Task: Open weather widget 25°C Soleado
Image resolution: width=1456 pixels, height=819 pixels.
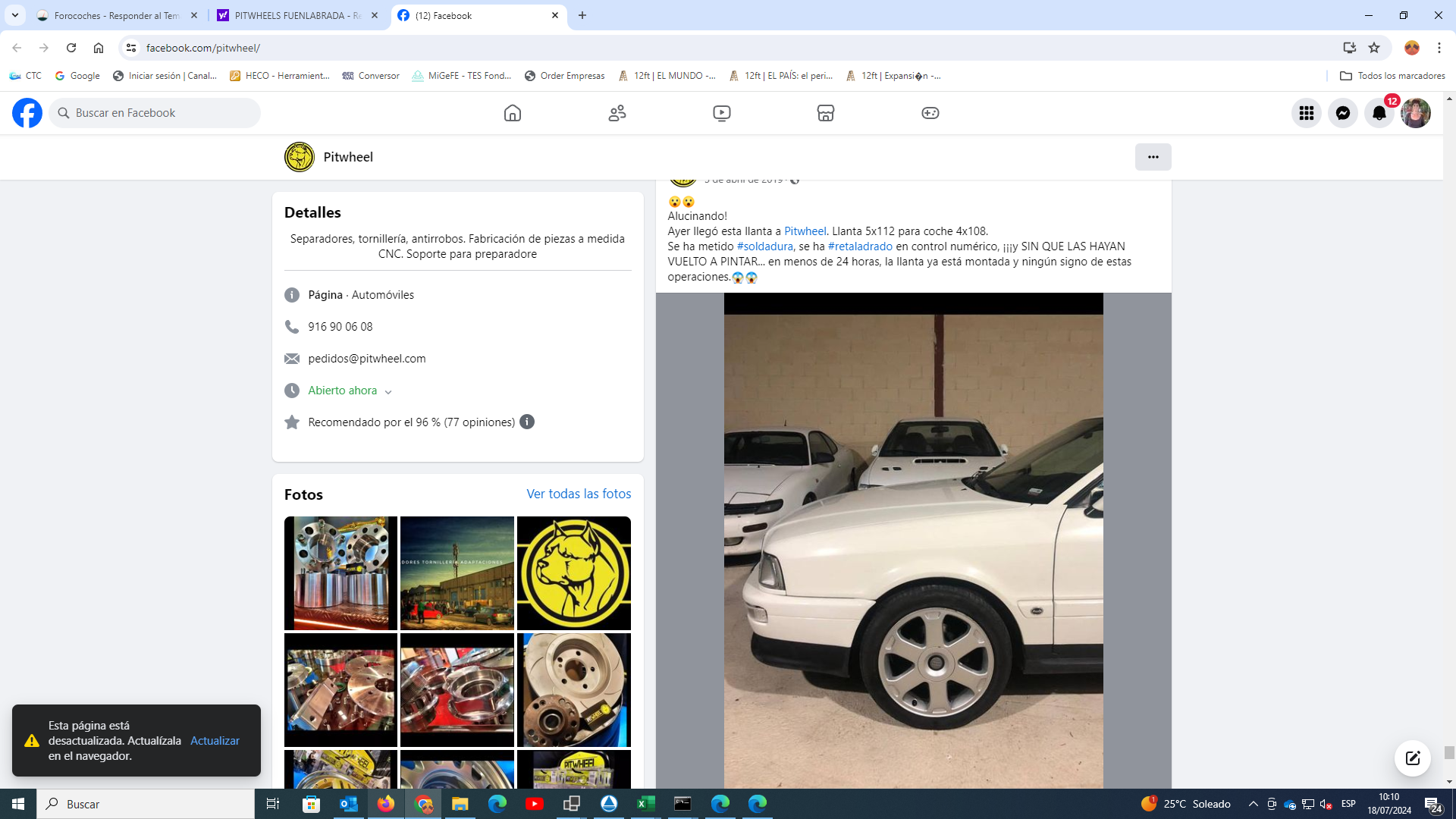Action: pos(1186,804)
